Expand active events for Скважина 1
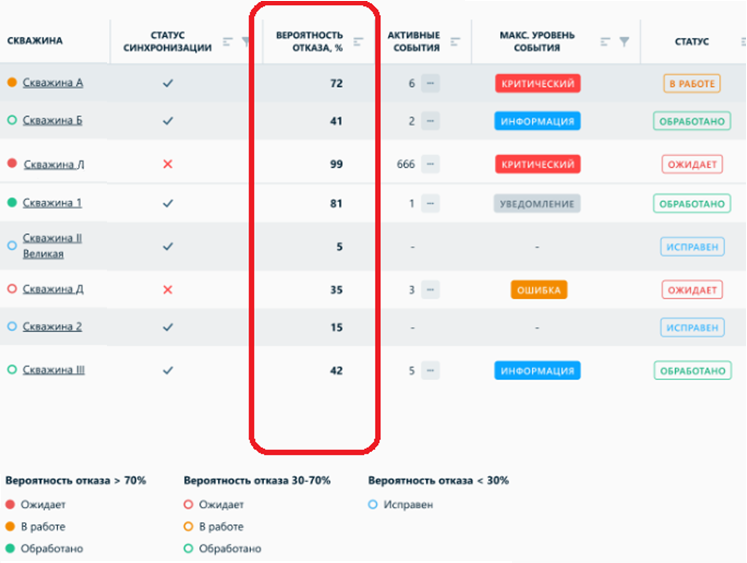 [x=430, y=204]
